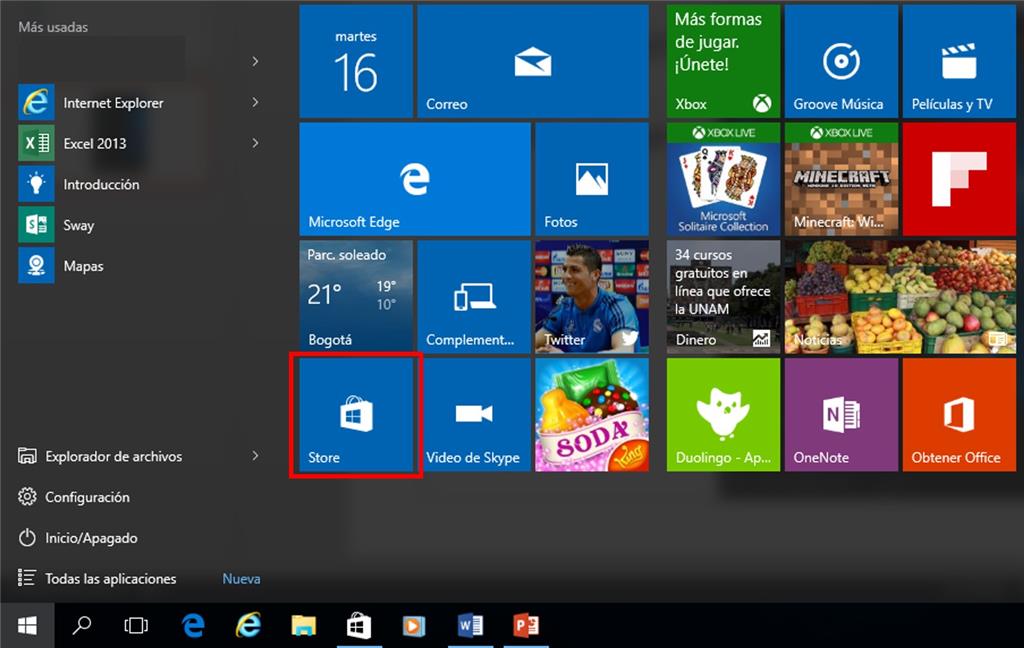Click the Windows Start button
Image resolution: width=1024 pixels, height=648 pixels.
tap(27, 626)
